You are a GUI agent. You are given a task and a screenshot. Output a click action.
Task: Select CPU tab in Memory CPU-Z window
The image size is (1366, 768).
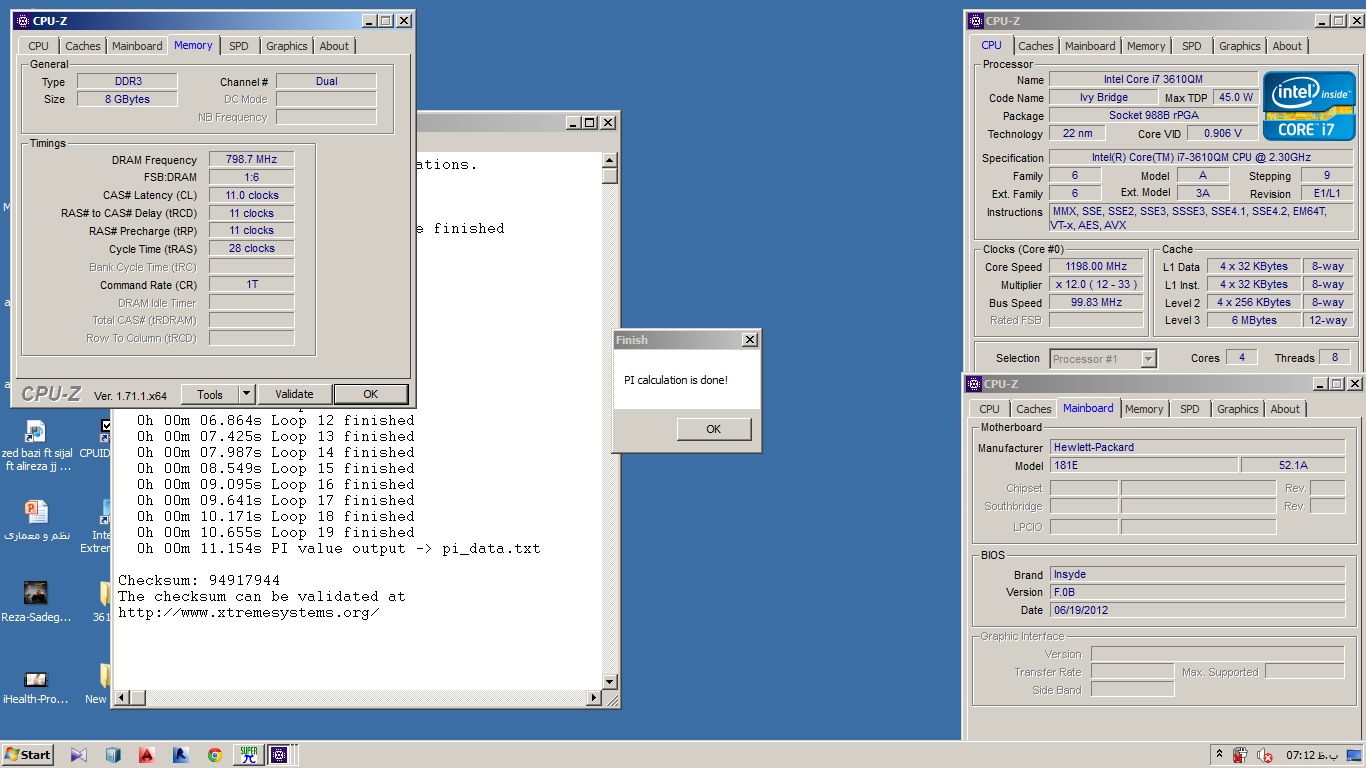coord(38,46)
